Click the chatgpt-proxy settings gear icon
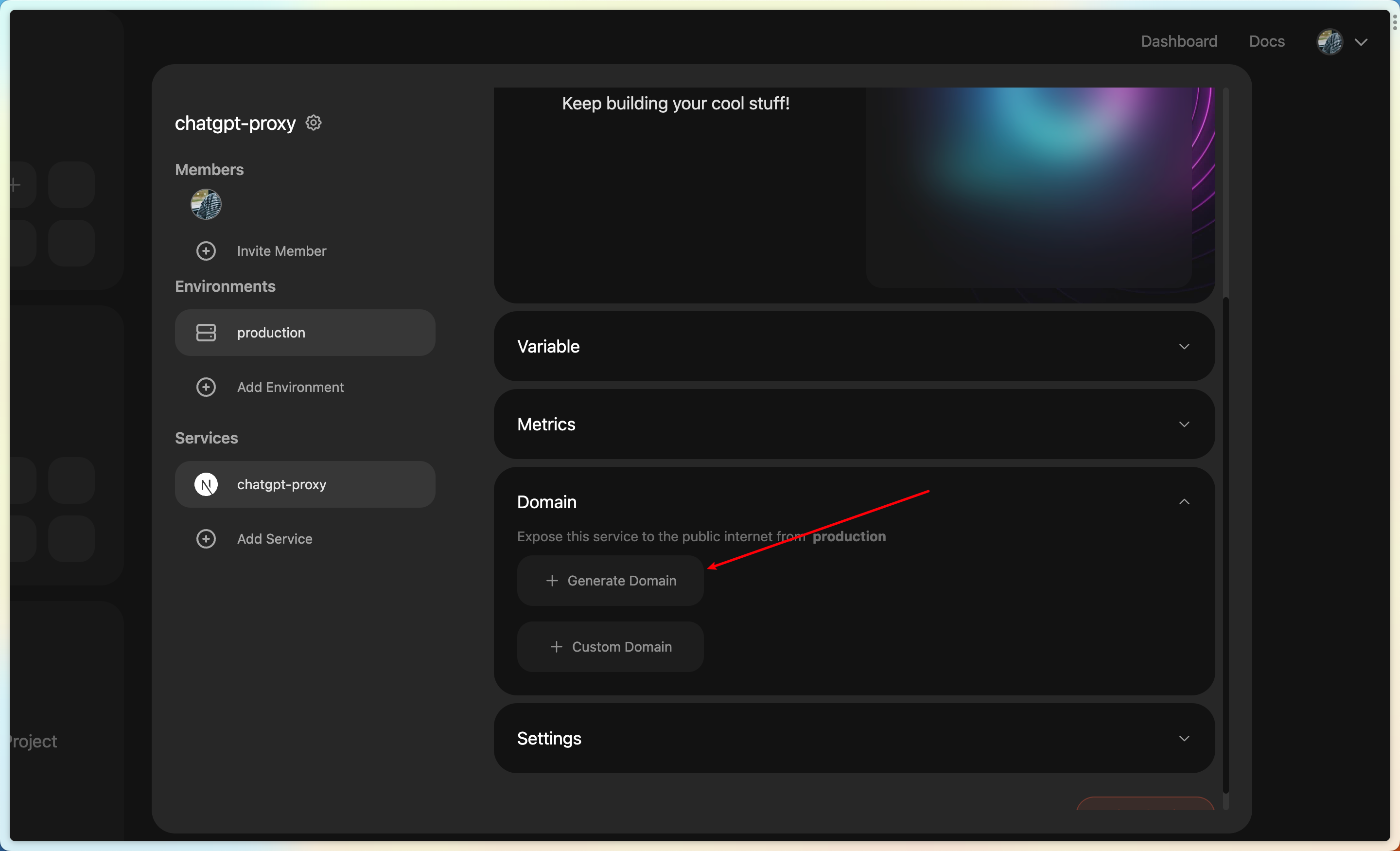 click(x=313, y=122)
